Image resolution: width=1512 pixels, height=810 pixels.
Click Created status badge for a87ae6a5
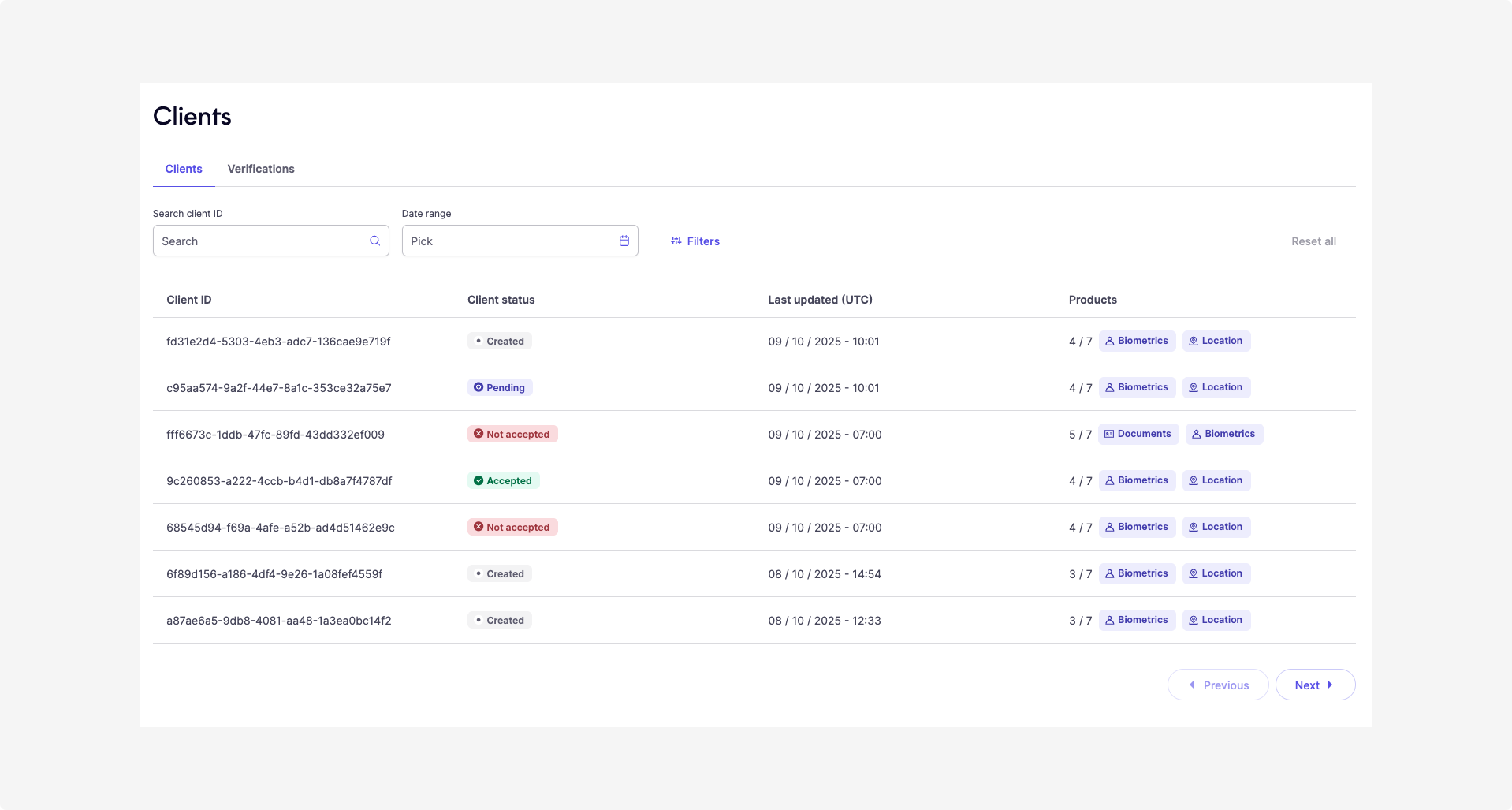500,620
